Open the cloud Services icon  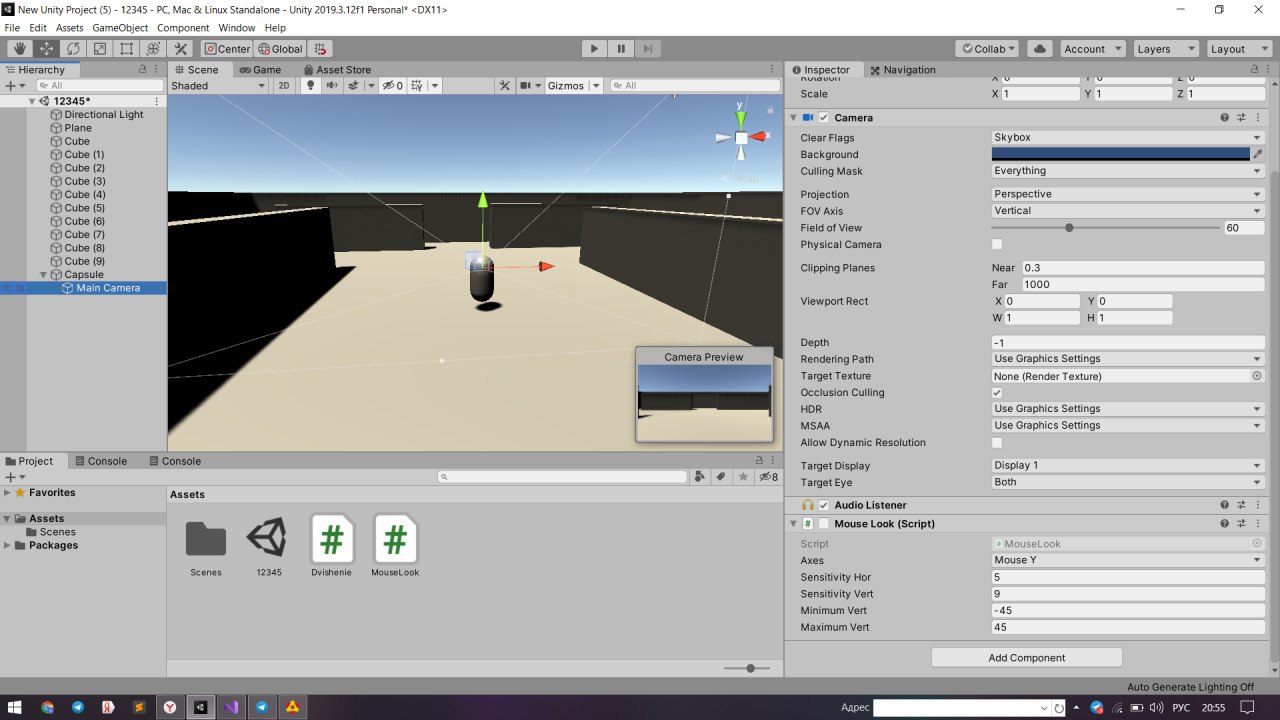[x=1040, y=48]
